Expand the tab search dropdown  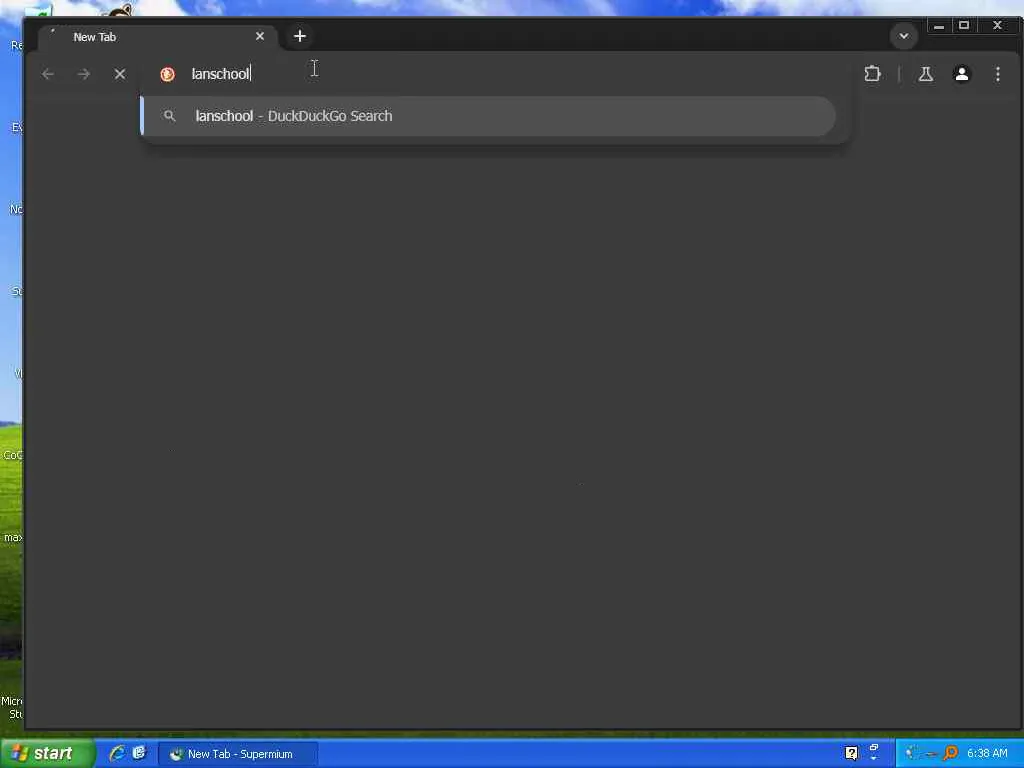click(904, 36)
